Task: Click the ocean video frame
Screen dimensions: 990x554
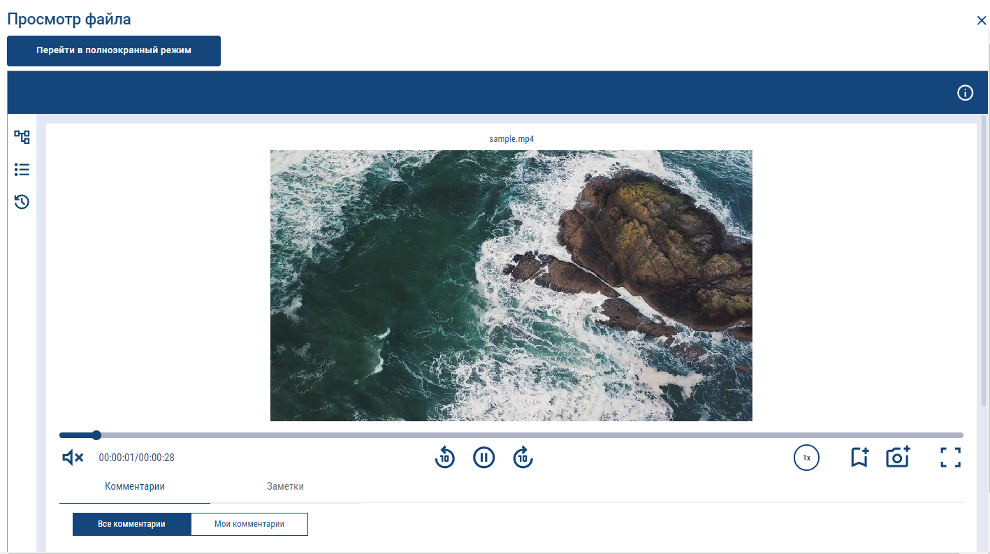Action: point(511,285)
